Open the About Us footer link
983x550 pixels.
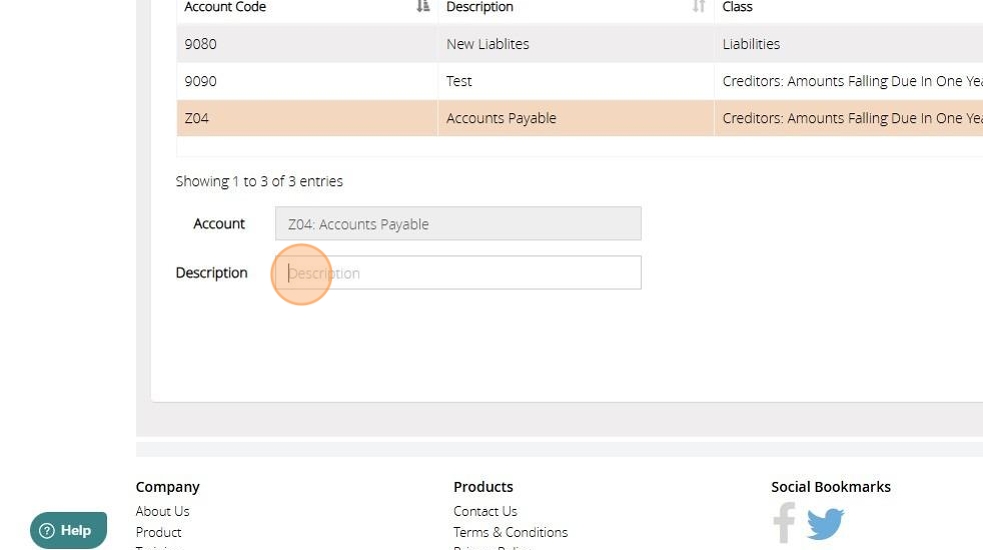162,511
